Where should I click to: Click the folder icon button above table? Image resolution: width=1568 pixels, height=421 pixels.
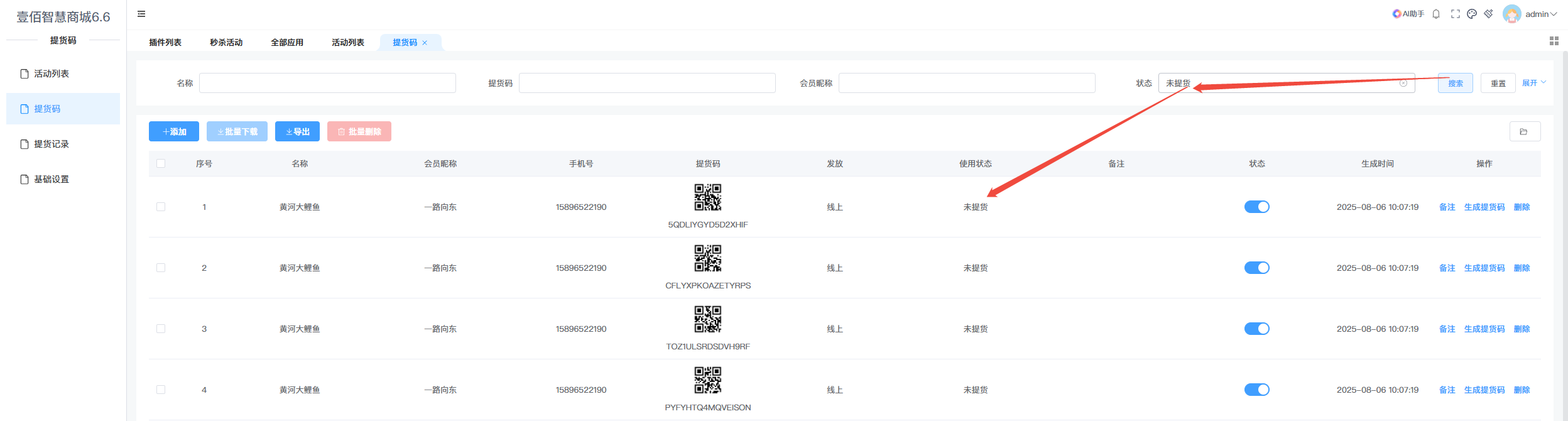click(1525, 131)
